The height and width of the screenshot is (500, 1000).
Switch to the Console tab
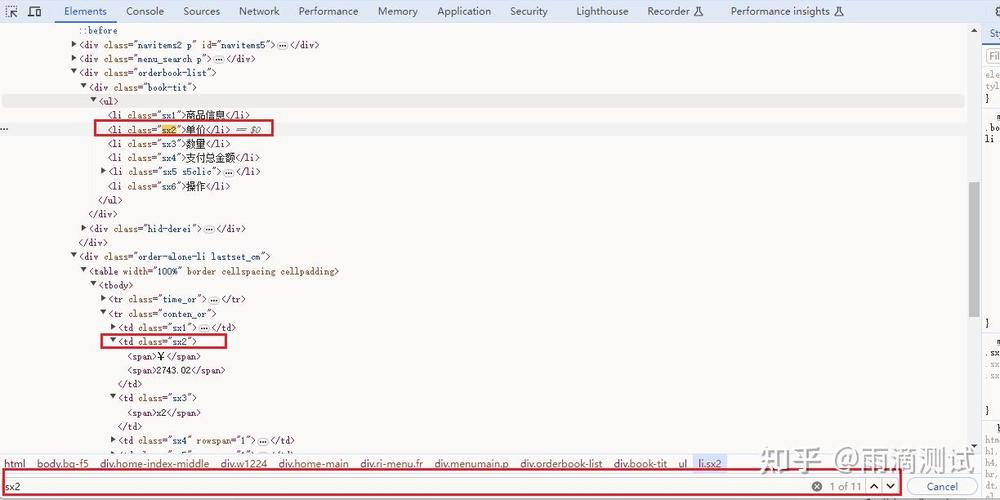click(x=145, y=11)
